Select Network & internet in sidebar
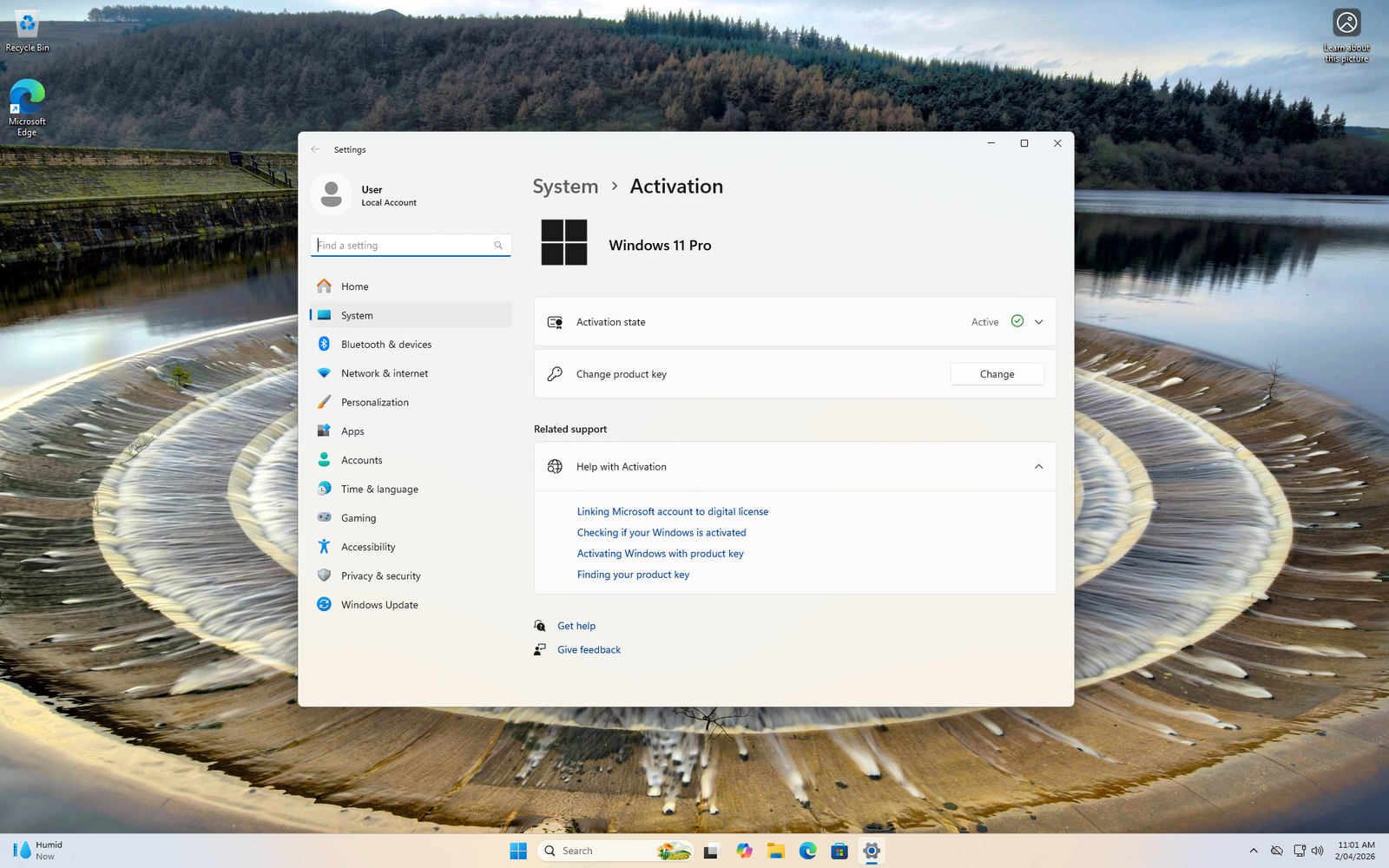Screen dimensions: 1389x868 click(384, 373)
